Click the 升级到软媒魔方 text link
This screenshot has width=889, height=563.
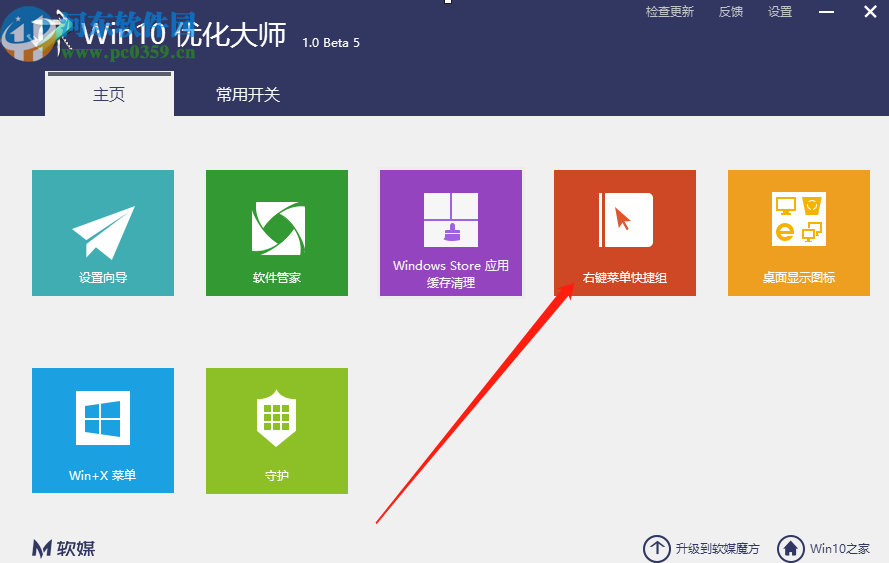click(717, 548)
